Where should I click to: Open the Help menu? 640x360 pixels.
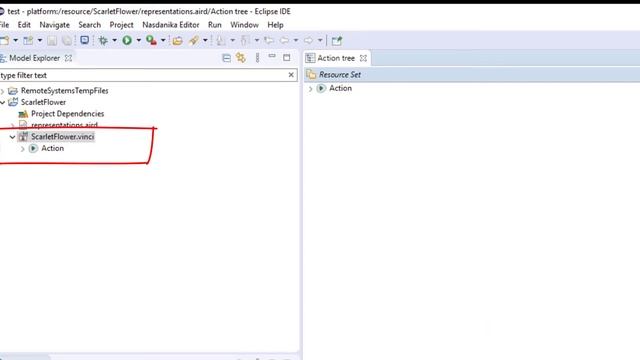pos(276,25)
